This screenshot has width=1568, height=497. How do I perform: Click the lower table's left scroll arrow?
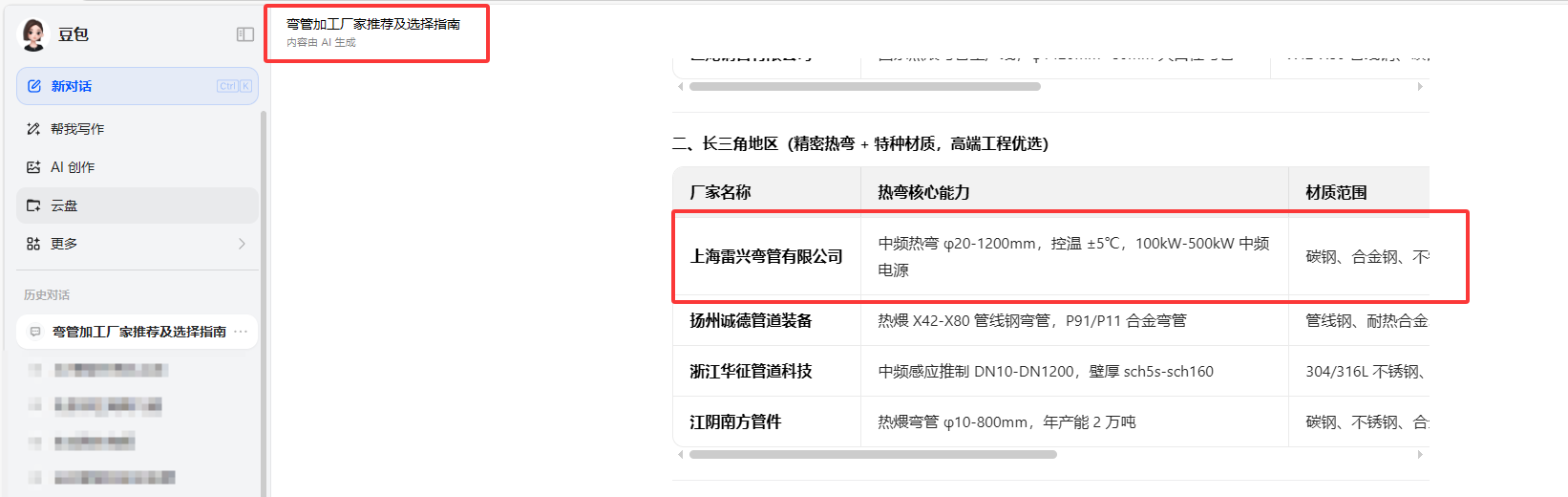(680, 455)
